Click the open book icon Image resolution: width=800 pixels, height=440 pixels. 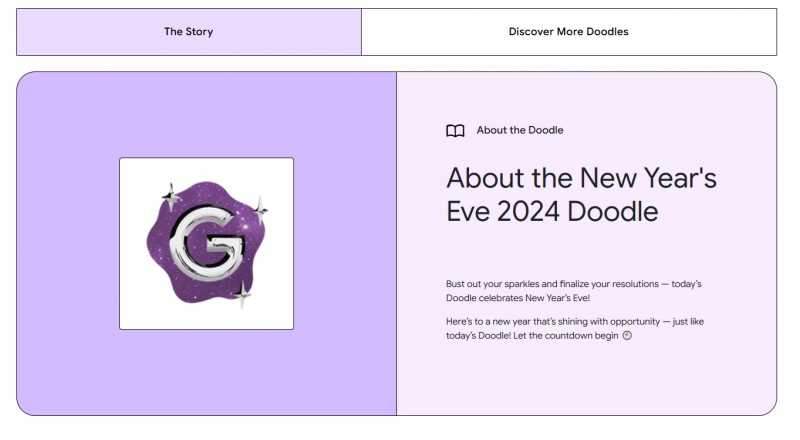455,131
